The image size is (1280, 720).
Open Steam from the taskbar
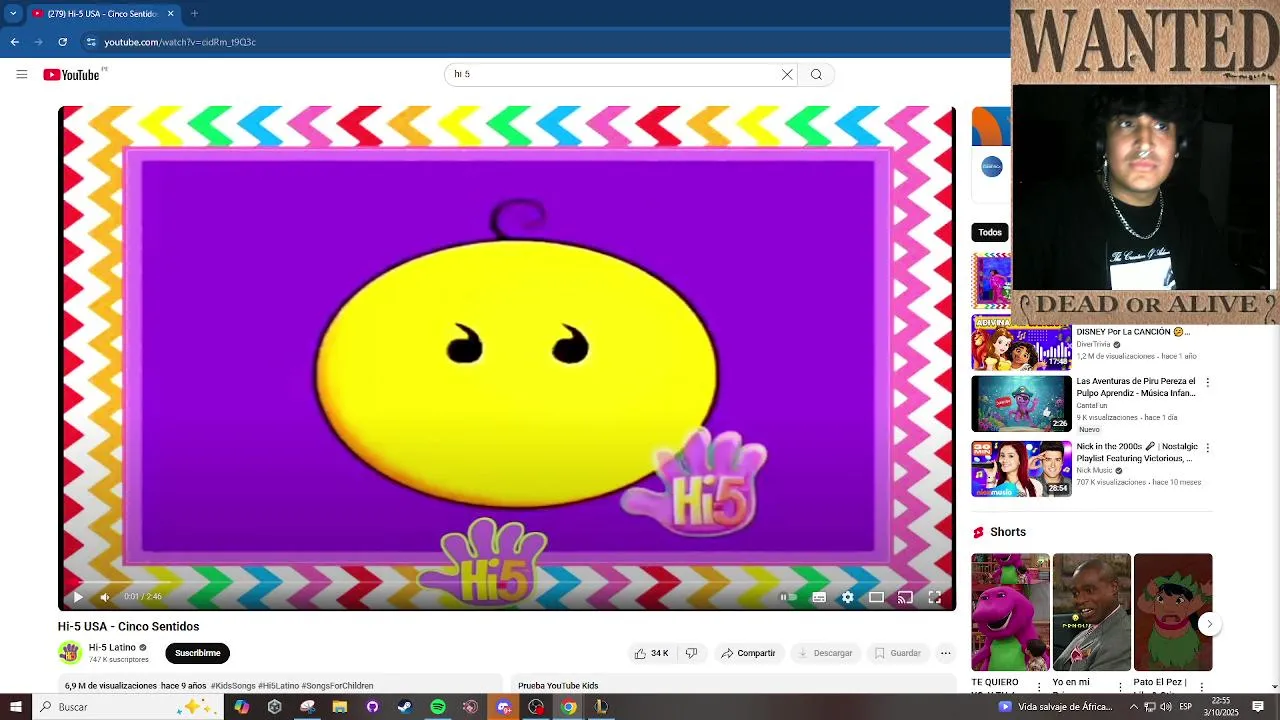pyautogui.click(x=404, y=707)
